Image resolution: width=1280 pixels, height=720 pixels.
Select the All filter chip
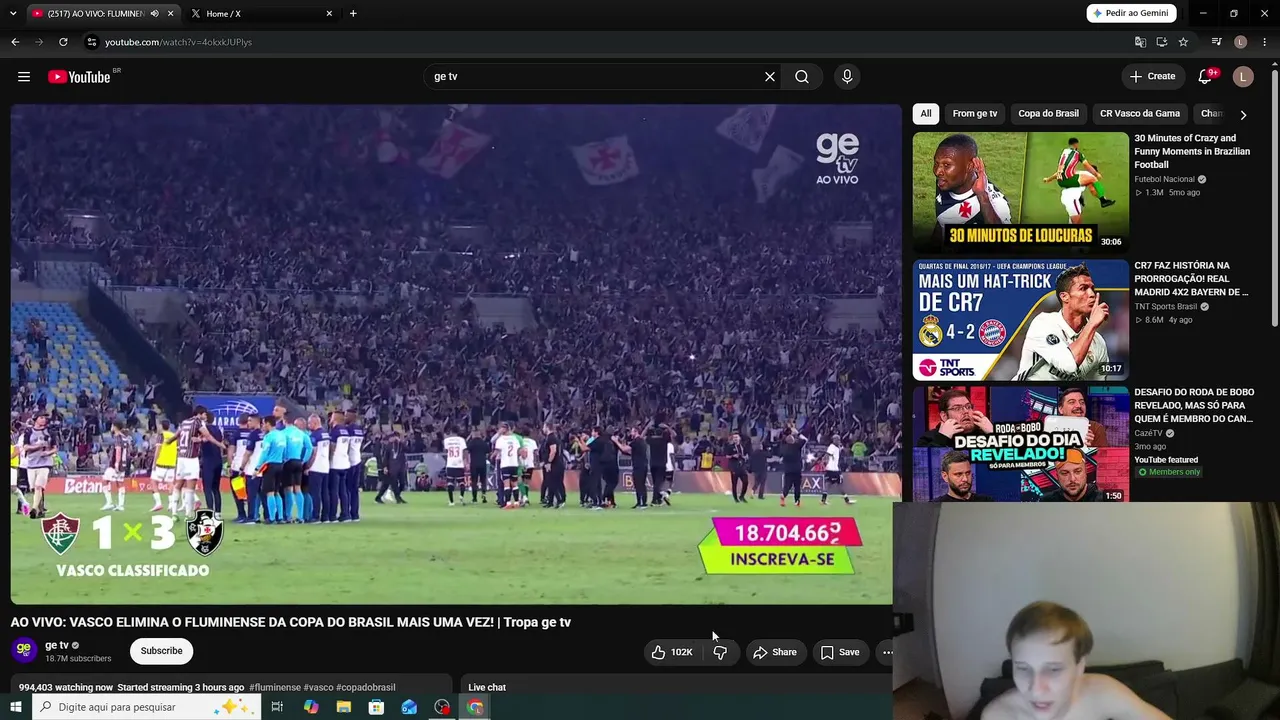click(926, 114)
